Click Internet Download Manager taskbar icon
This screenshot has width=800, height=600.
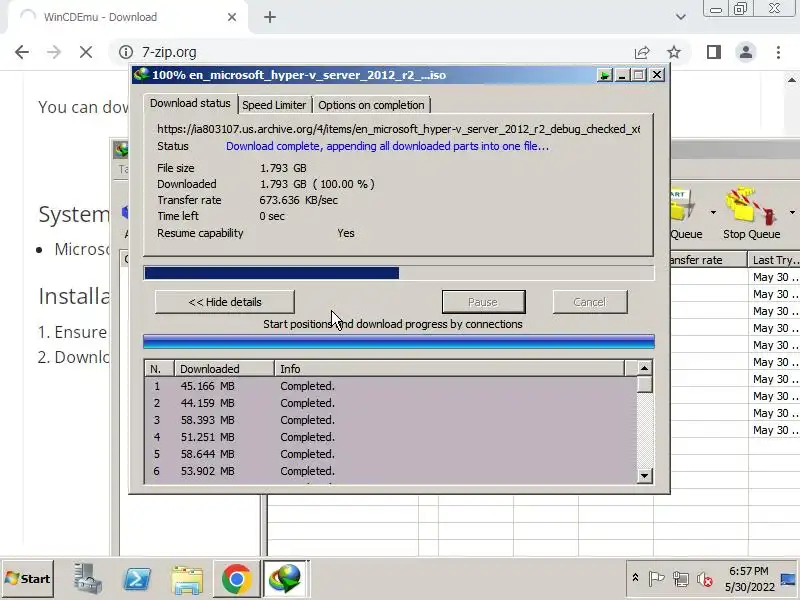[x=286, y=579]
